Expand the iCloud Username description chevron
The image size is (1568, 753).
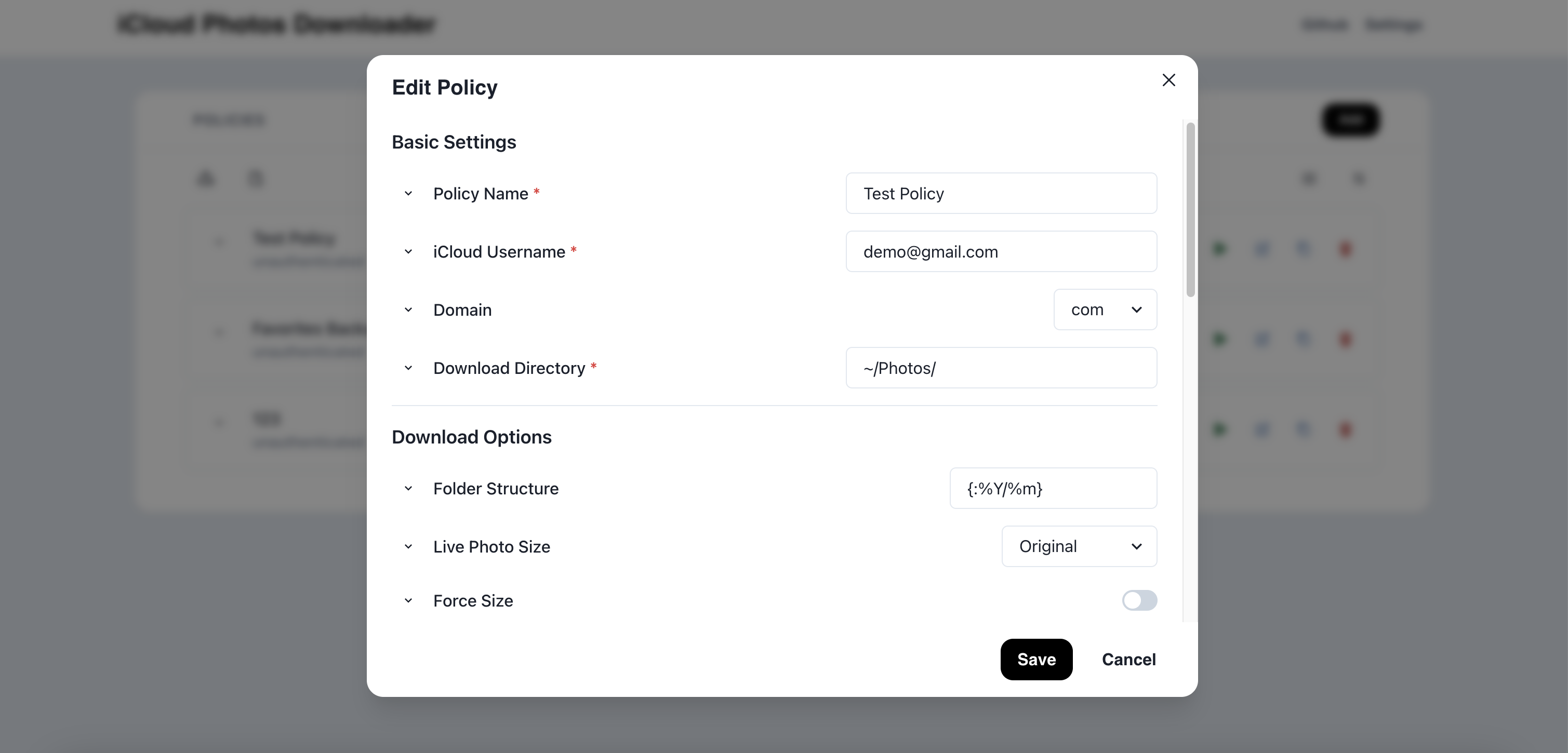click(408, 251)
